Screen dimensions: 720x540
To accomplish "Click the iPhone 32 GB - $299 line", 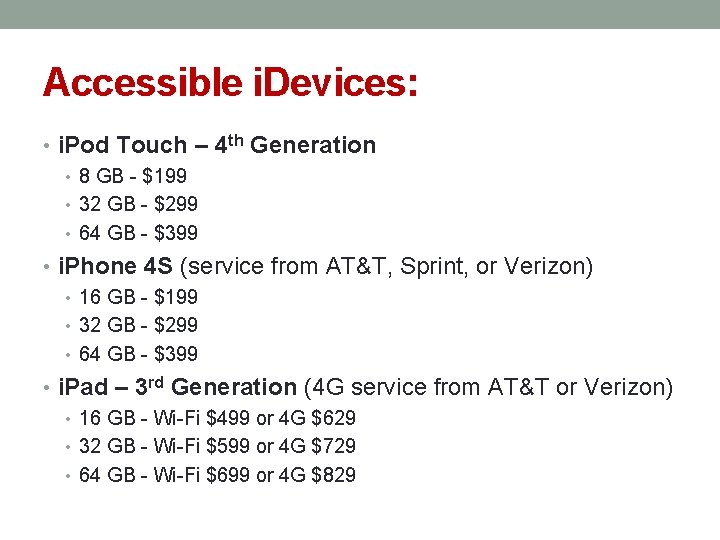I will pyautogui.click(x=138, y=325).
